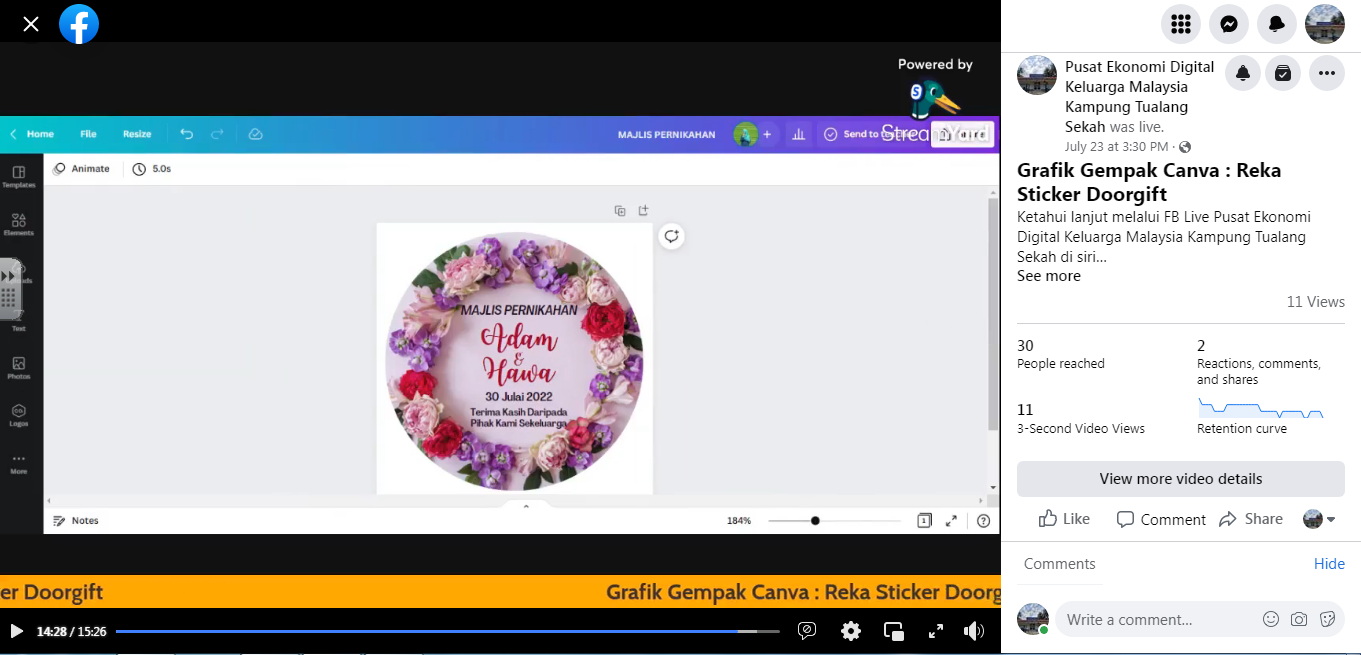Close the video viewer with the X

point(31,24)
